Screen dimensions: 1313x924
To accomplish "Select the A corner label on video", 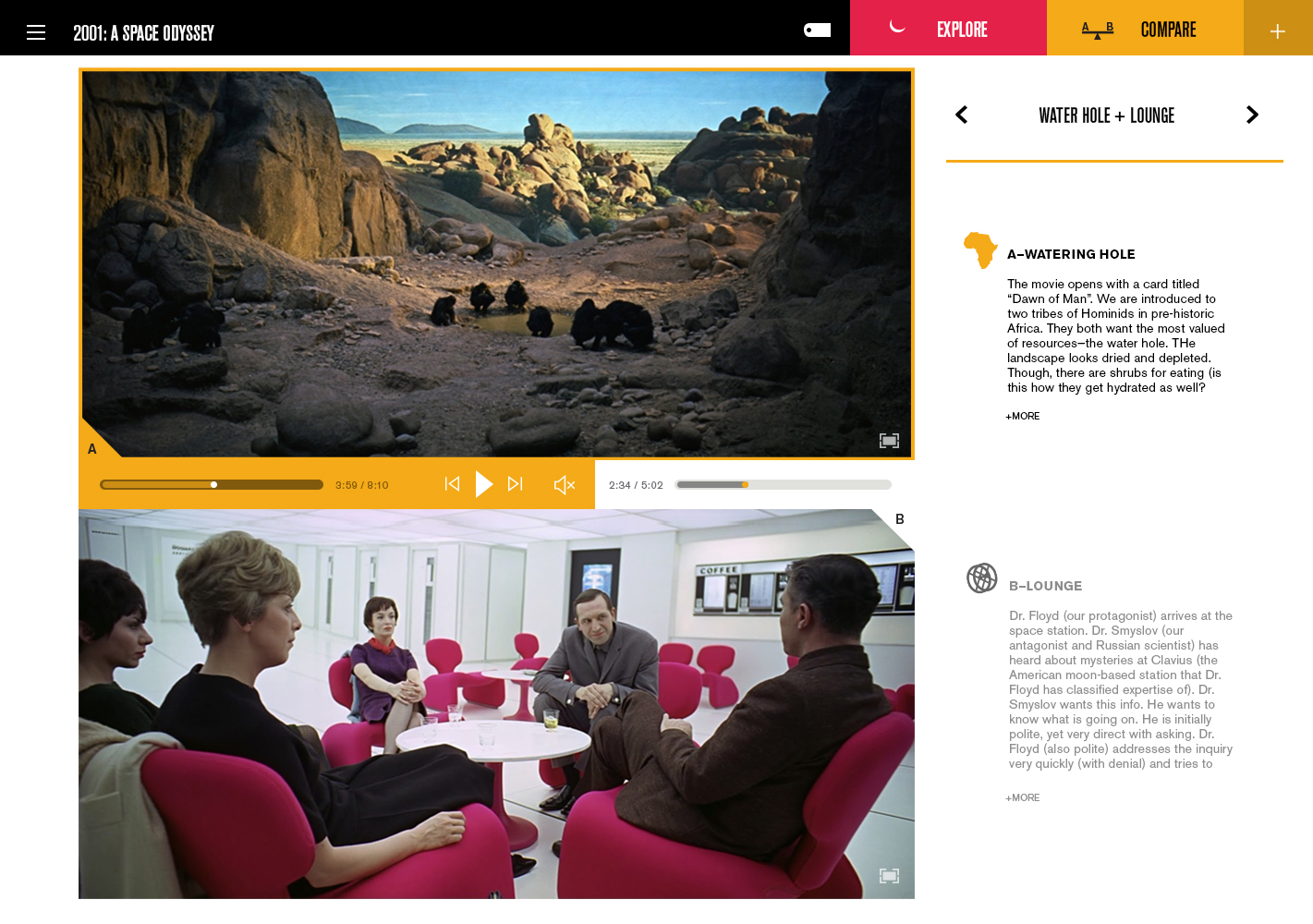I will pos(92,449).
